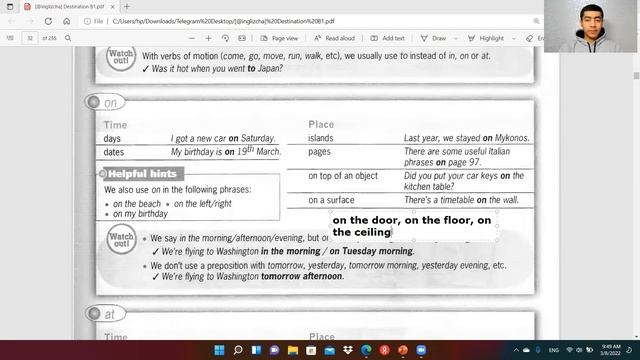The width and height of the screenshot is (640, 360).
Task: Open the tab actions menu icon
Action: pyautogui.click(x=10, y=7)
